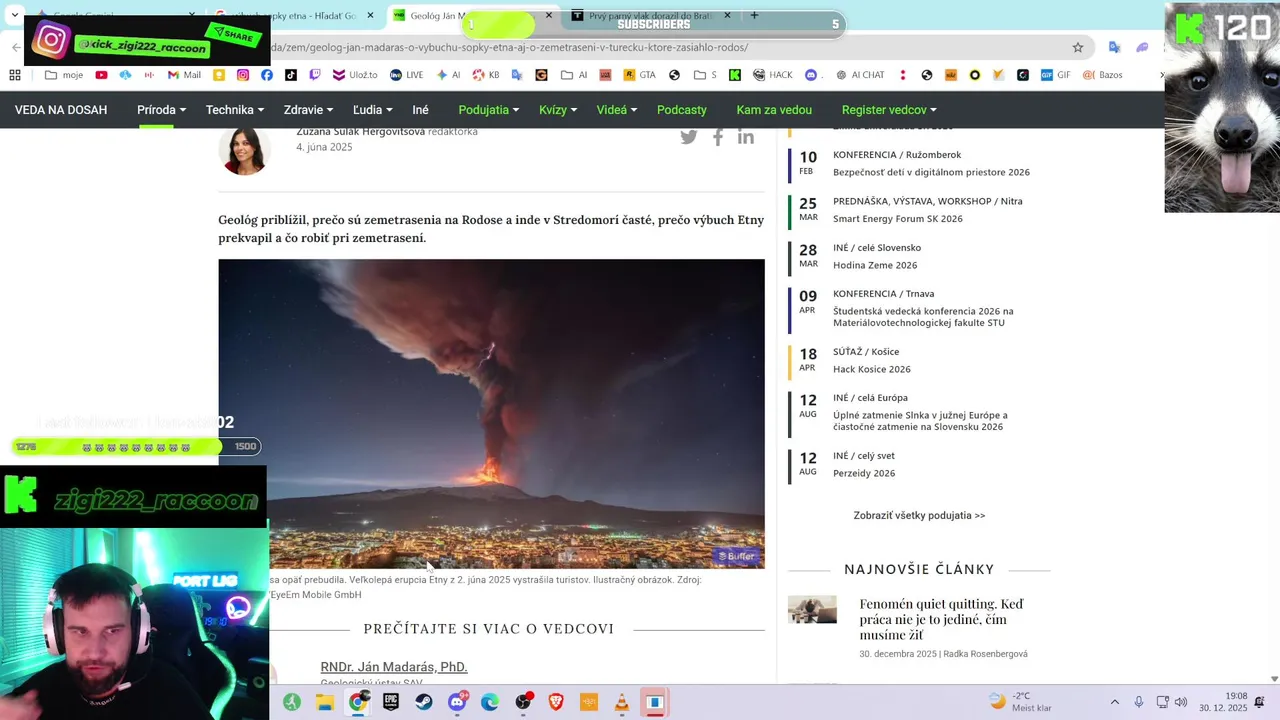The width and height of the screenshot is (1280, 720).
Task: Open the Iné menu item
Action: coord(420,110)
